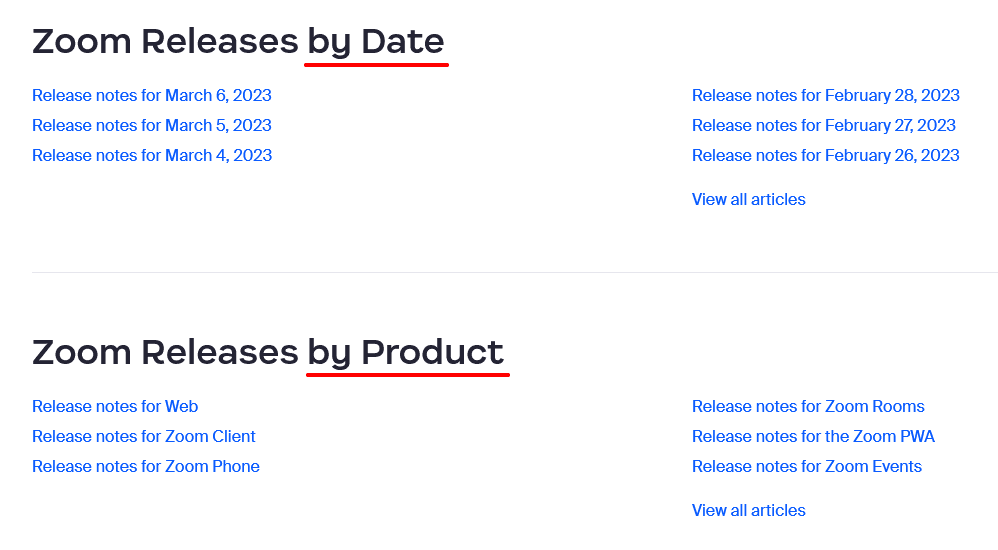
Task: Click the horizontal divider line between the sections
Action: 500,272
